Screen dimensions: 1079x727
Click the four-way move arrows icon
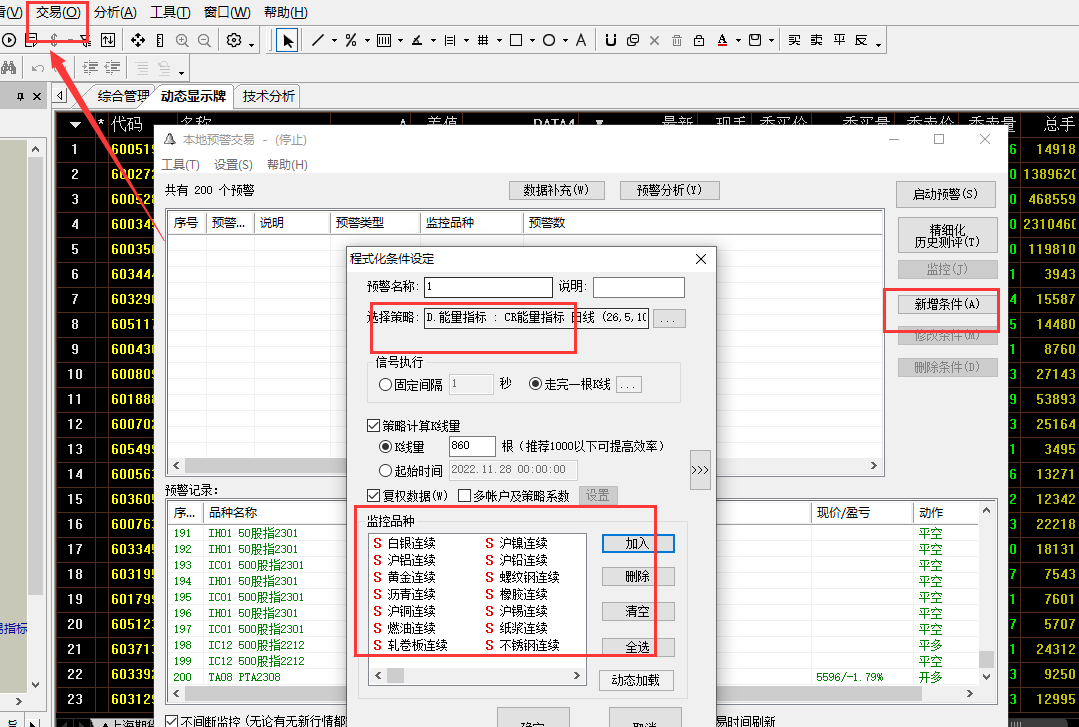pyautogui.click(x=138, y=40)
